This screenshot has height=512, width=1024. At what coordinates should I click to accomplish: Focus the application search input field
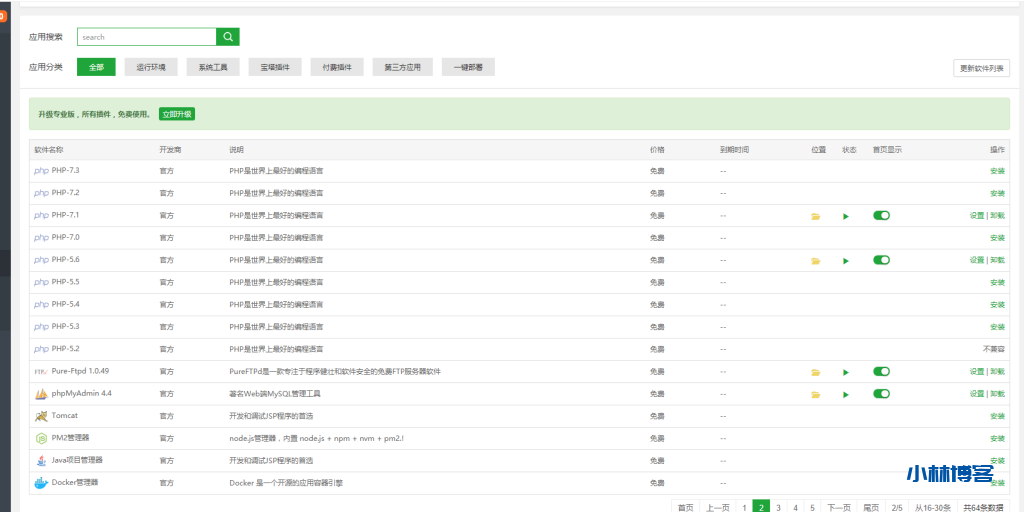146,37
